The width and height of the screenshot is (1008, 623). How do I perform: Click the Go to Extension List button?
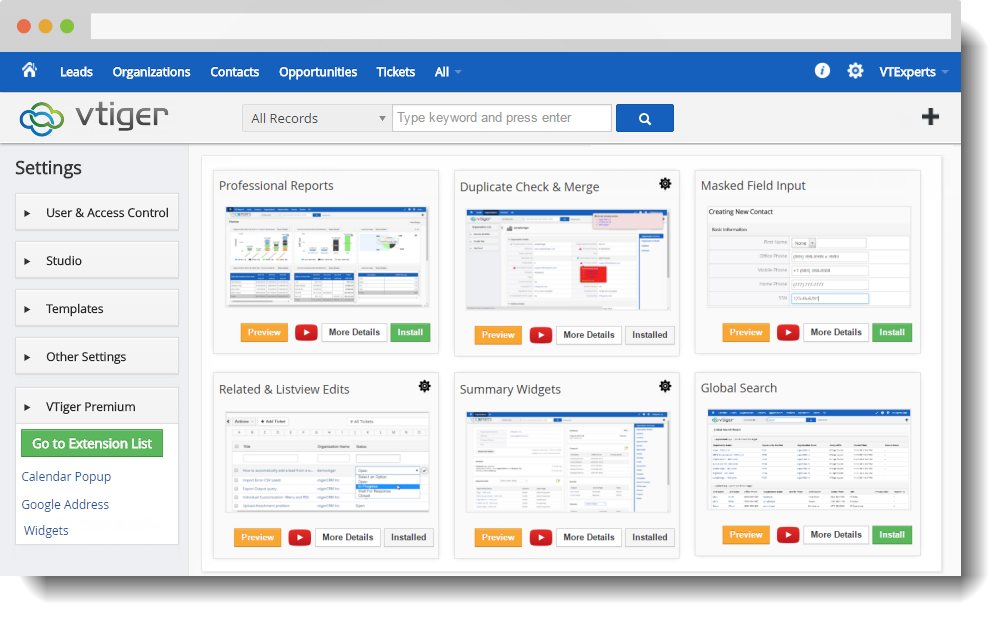point(92,444)
